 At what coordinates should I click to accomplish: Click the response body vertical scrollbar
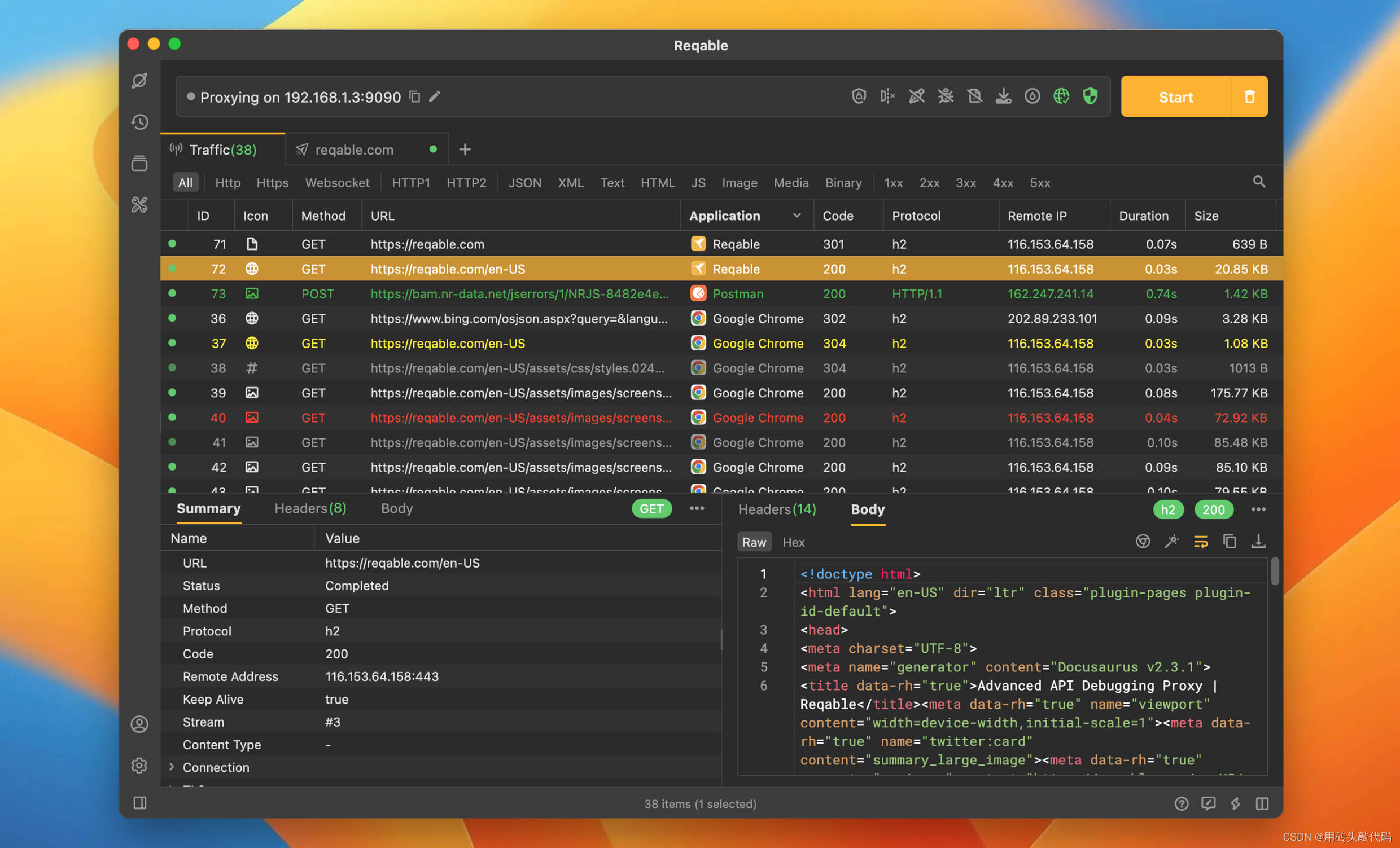(1275, 571)
